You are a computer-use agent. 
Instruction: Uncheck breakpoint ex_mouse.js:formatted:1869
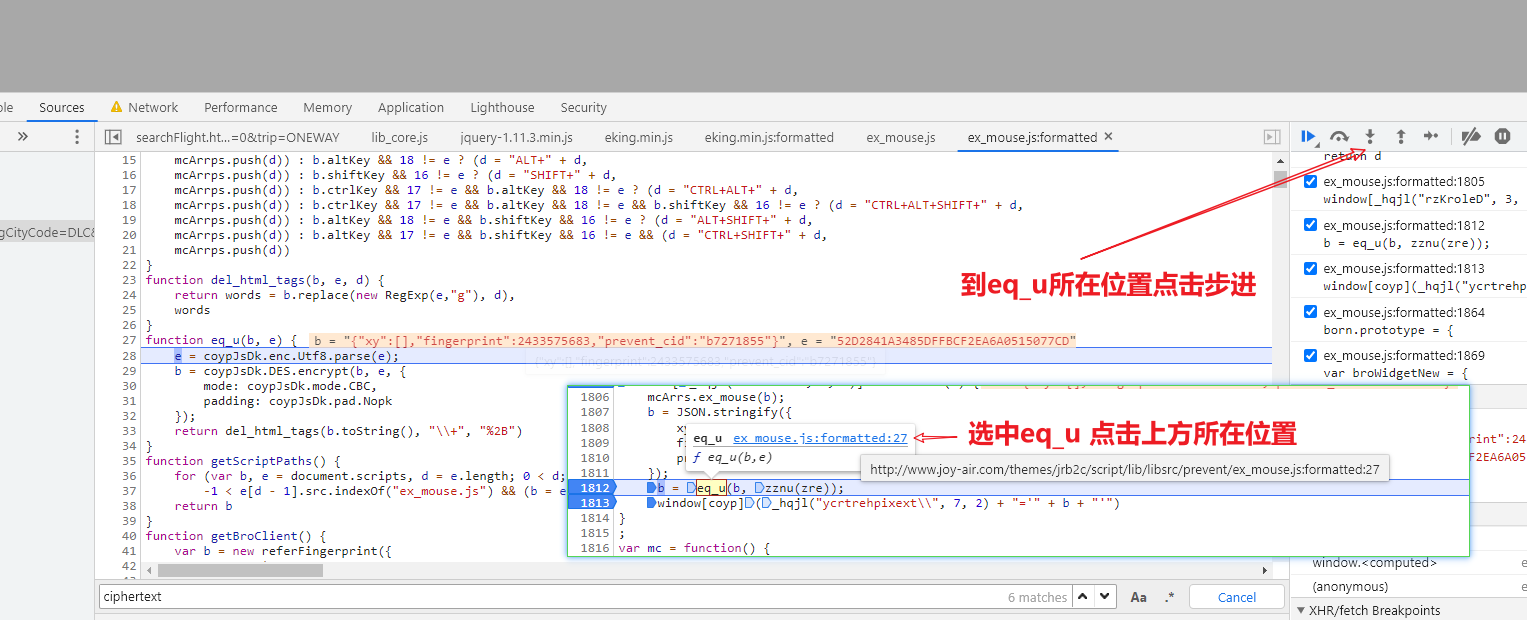[x=1310, y=355]
